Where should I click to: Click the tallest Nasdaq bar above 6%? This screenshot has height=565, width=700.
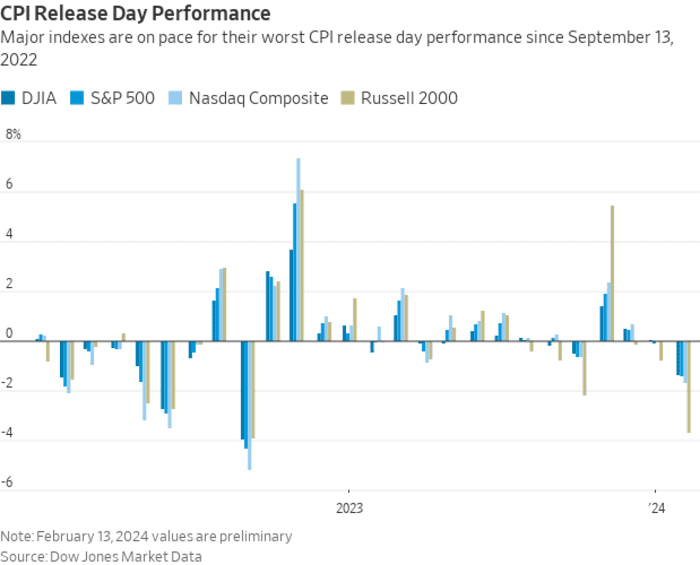(298, 249)
